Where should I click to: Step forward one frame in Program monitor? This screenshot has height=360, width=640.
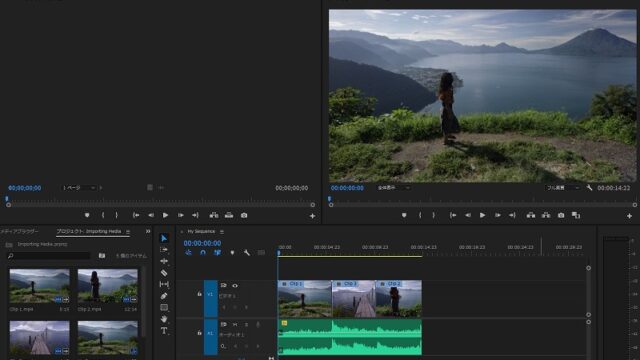498,215
